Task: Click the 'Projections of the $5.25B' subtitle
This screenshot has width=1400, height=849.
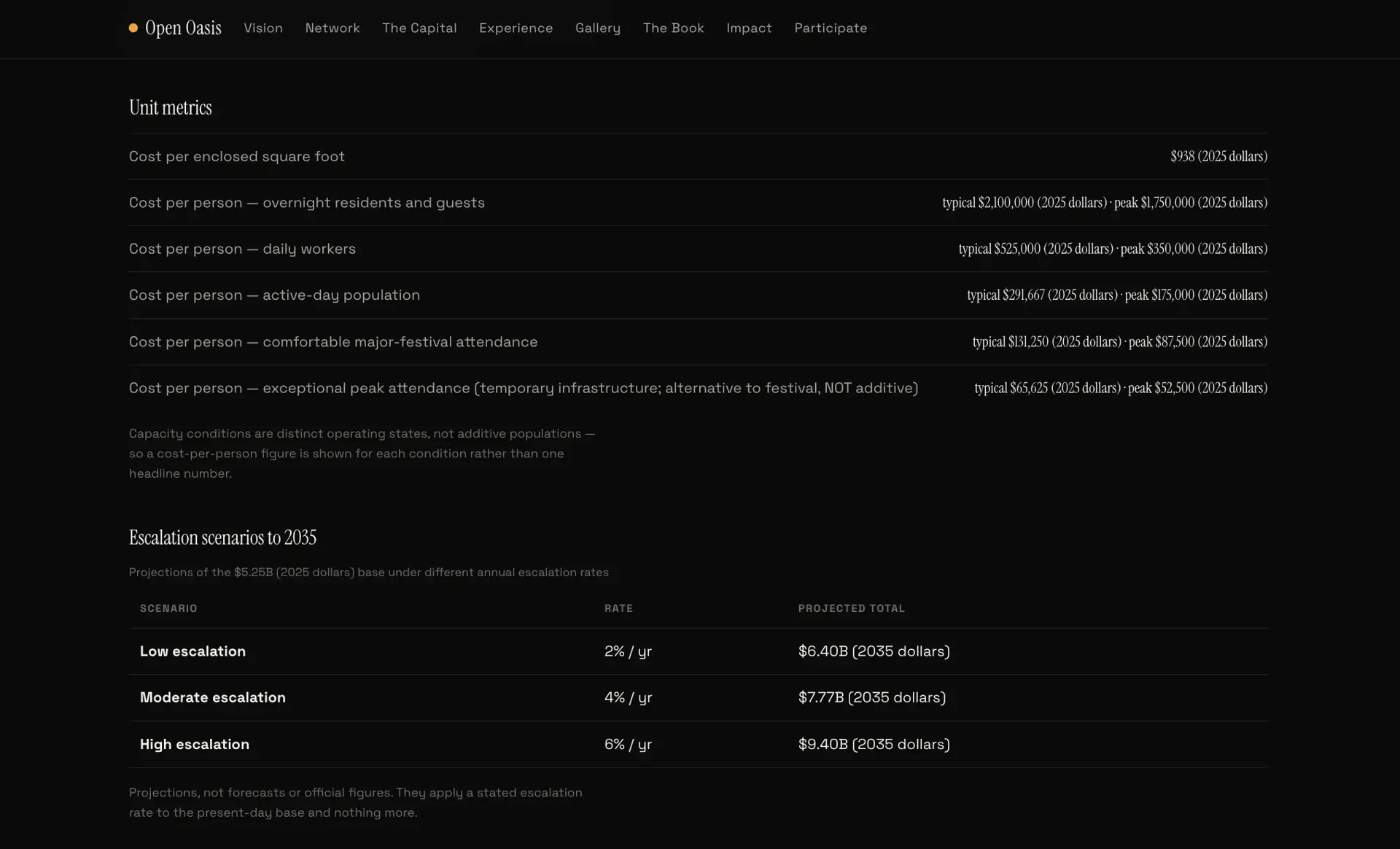Action: tap(369, 572)
